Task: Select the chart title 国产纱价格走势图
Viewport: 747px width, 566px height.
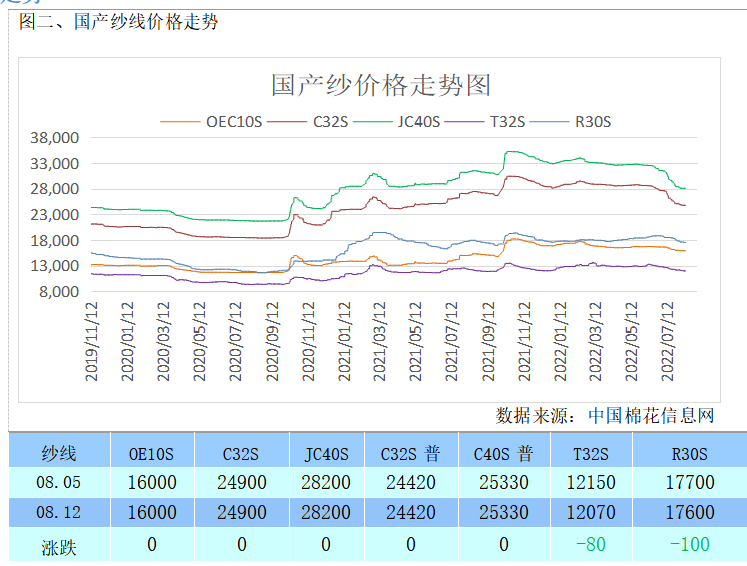Action: point(381,84)
